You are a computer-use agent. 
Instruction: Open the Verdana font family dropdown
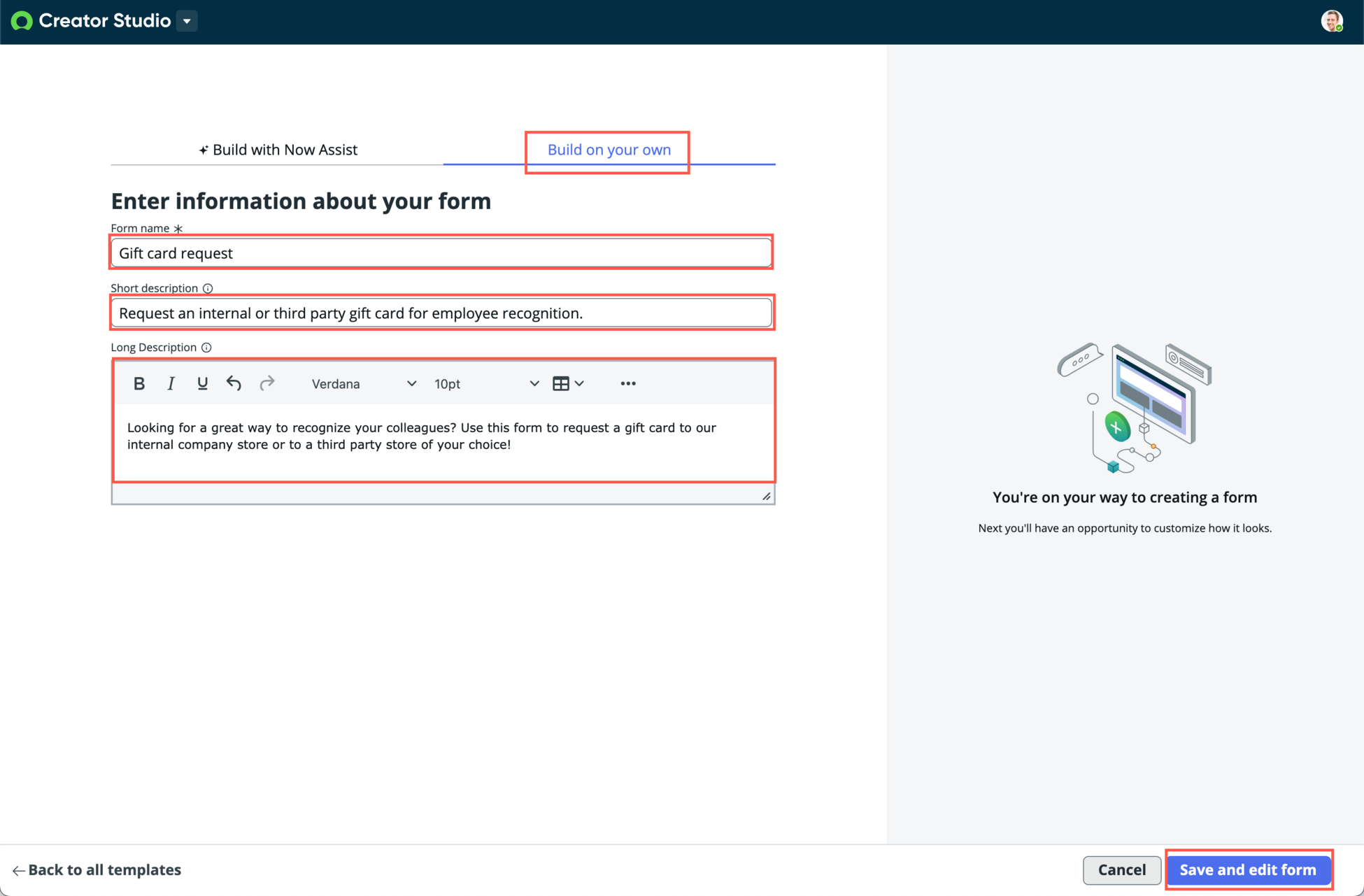pyautogui.click(x=363, y=383)
